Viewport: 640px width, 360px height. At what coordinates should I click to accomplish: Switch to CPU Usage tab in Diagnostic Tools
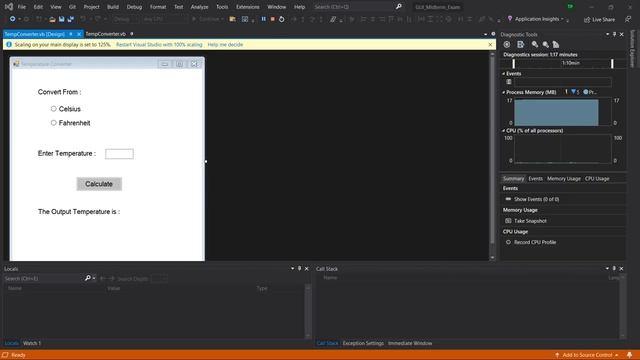(x=597, y=179)
